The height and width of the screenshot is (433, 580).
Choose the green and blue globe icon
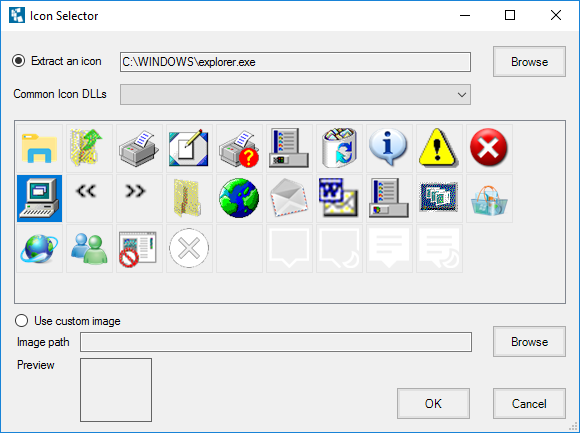click(x=239, y=199)
